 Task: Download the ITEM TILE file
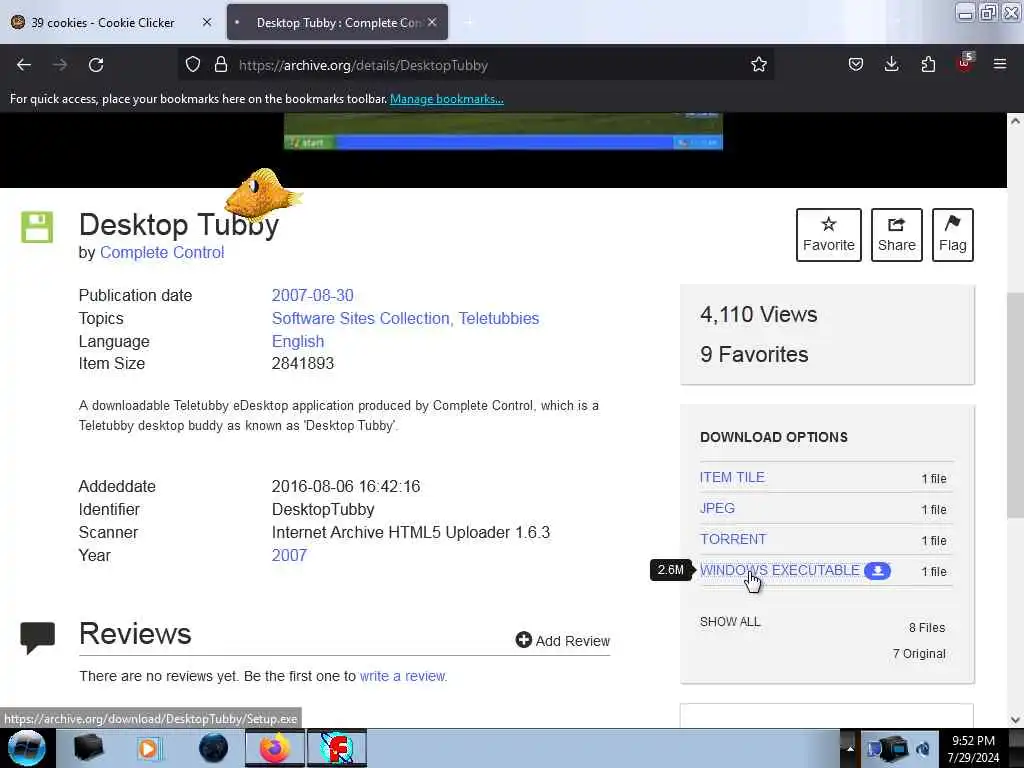click(x=732, y=477)
